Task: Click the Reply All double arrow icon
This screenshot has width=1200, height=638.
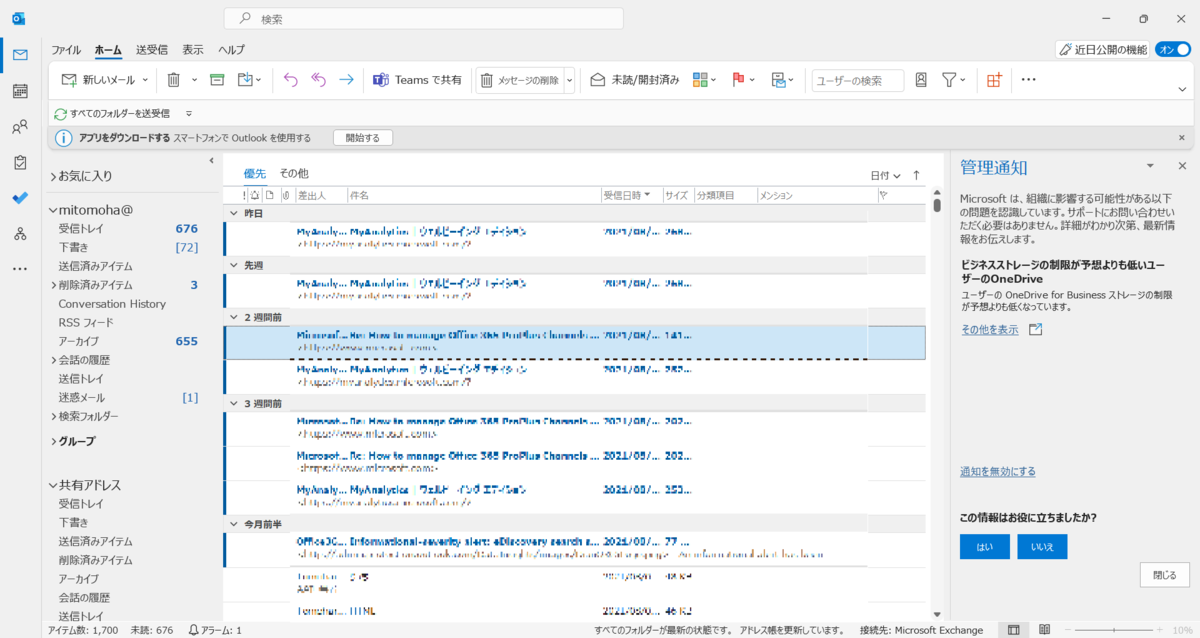Action: [x=319, y=80]
